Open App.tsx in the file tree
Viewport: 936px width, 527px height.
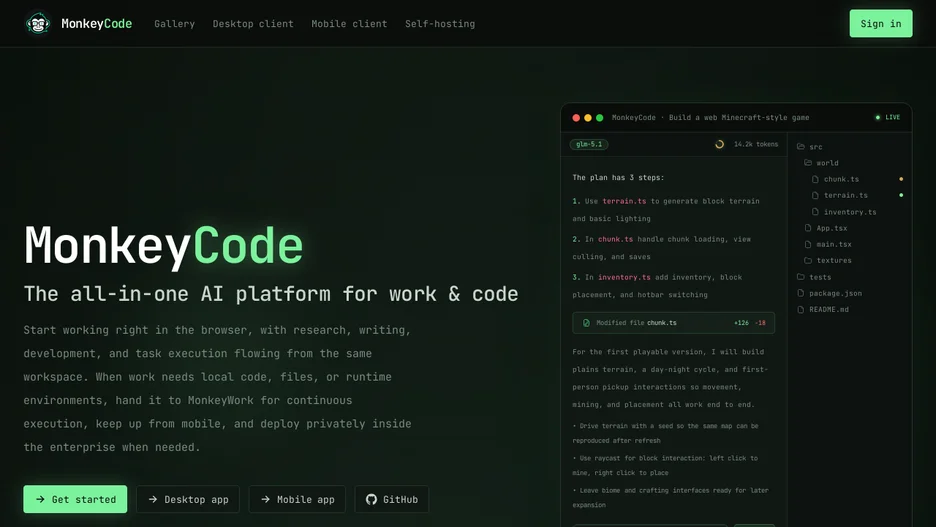pyautogui.click(x=826, y=228)
